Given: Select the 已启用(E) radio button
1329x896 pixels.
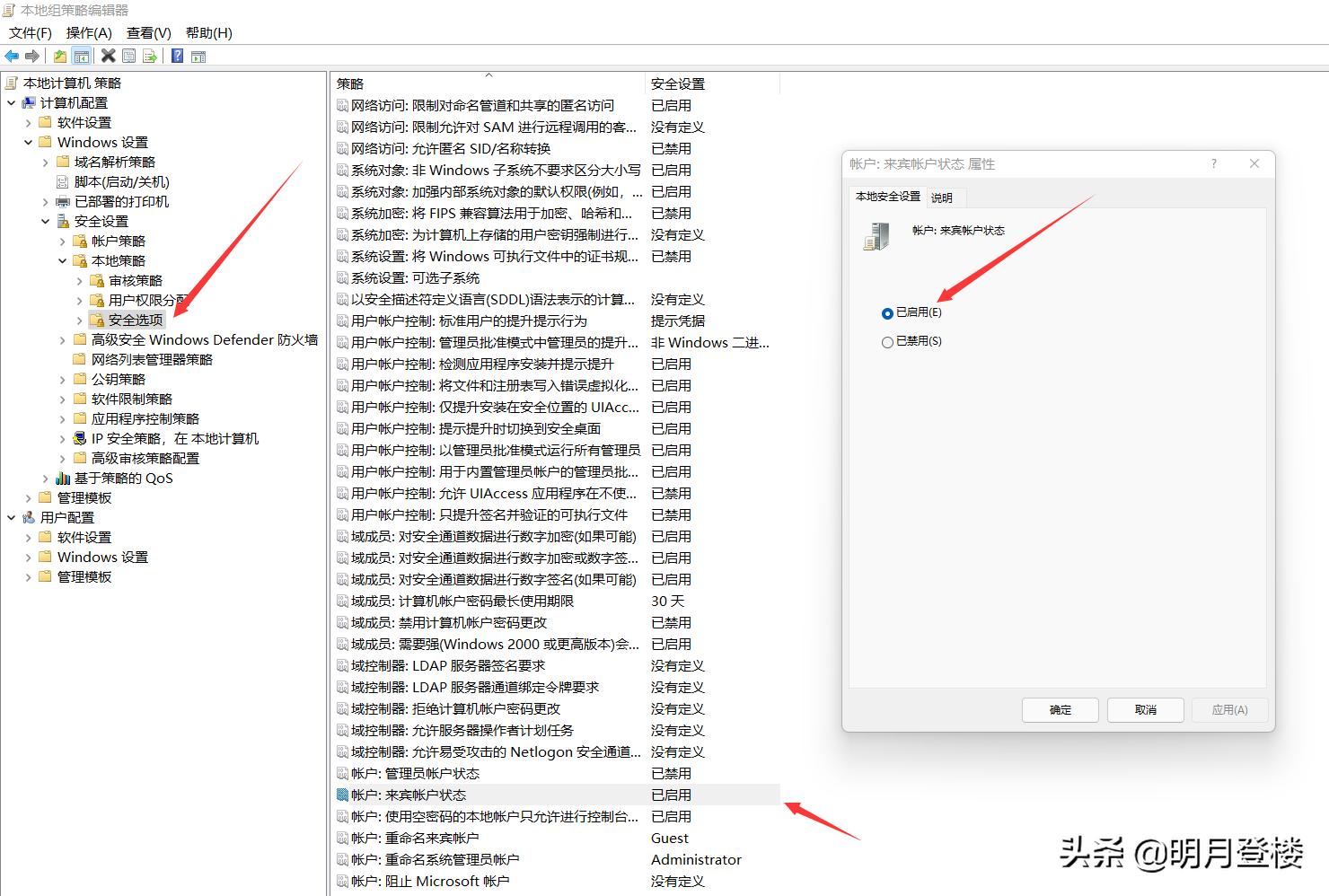Looking at the screenshot, I should (887, 313).
